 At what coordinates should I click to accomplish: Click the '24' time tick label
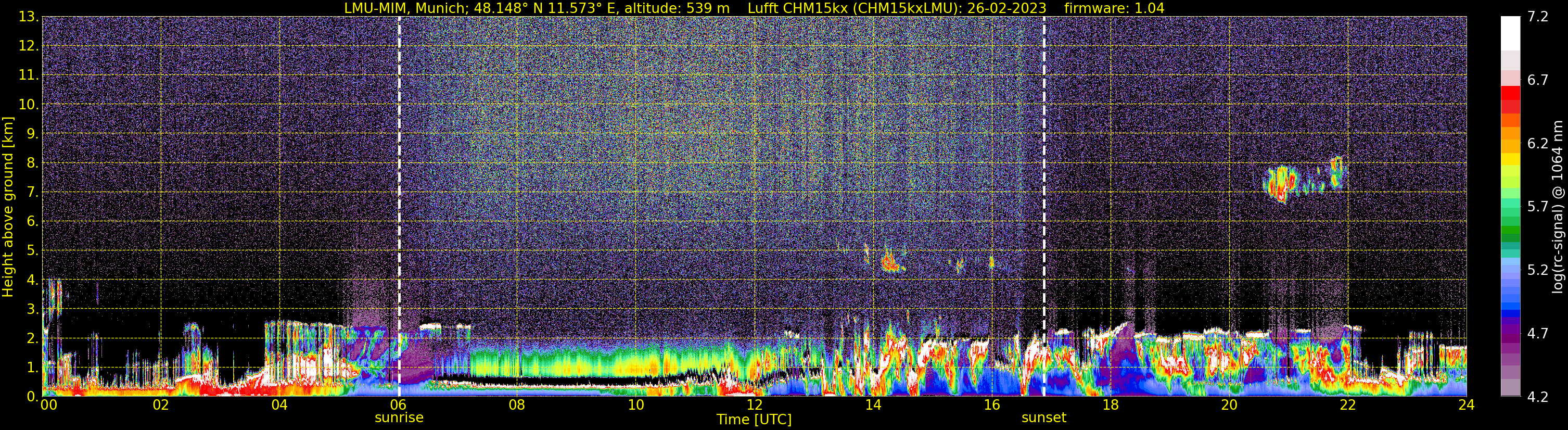[x=1467, y=405]
